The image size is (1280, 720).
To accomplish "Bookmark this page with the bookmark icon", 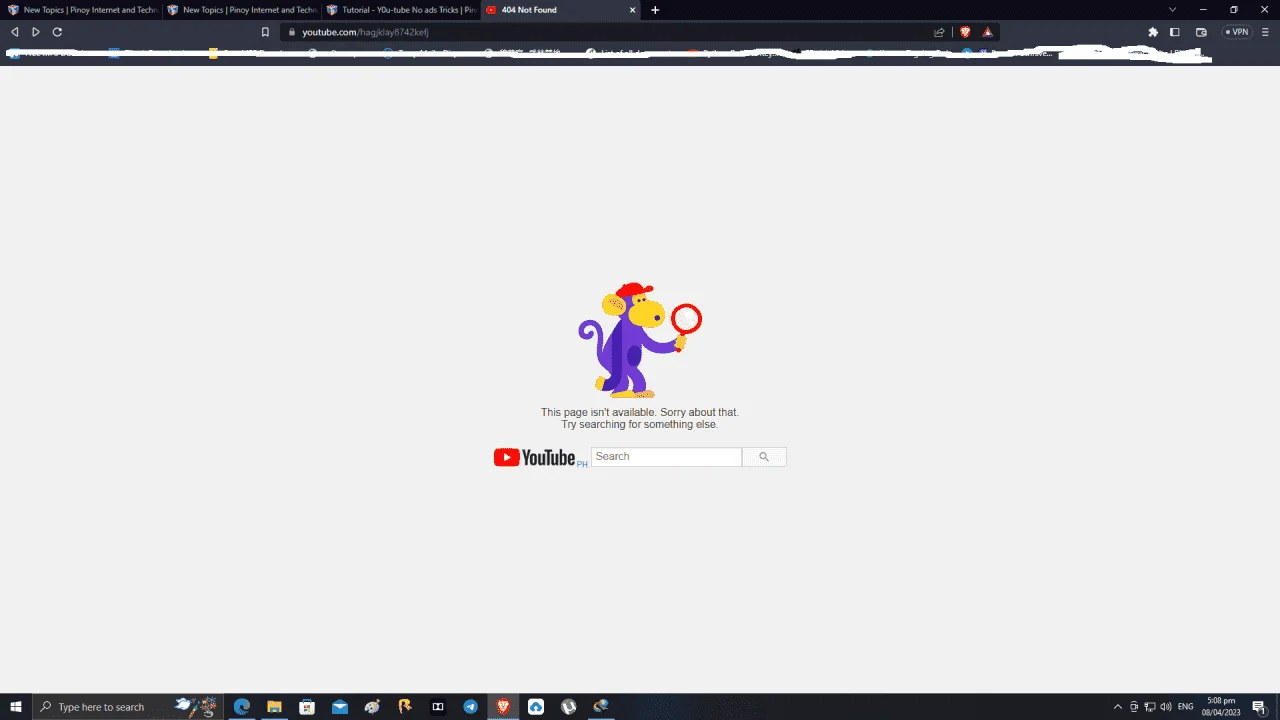I will click(265, 32).
